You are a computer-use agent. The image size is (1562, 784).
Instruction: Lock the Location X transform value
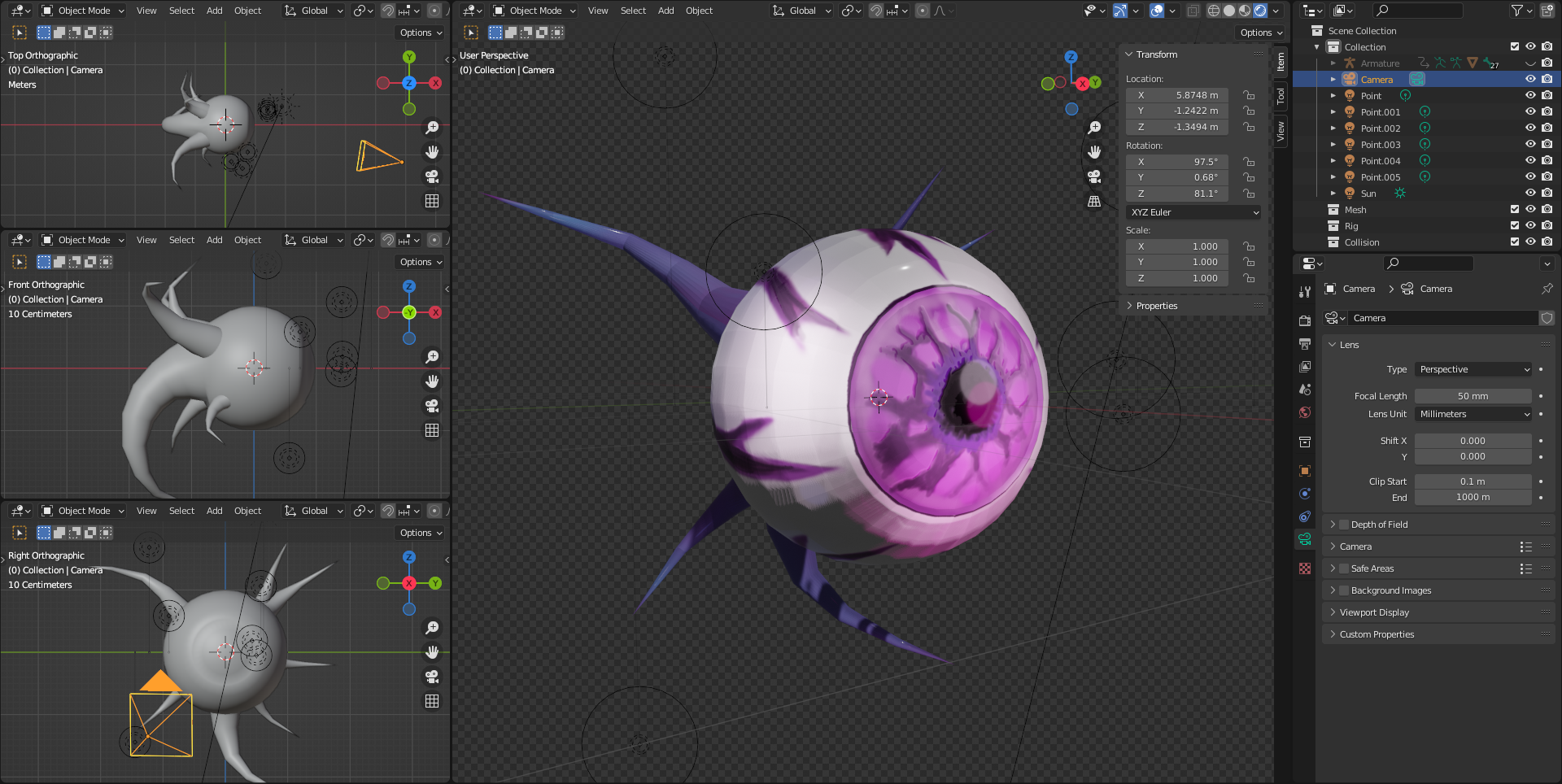point(1249,95)
